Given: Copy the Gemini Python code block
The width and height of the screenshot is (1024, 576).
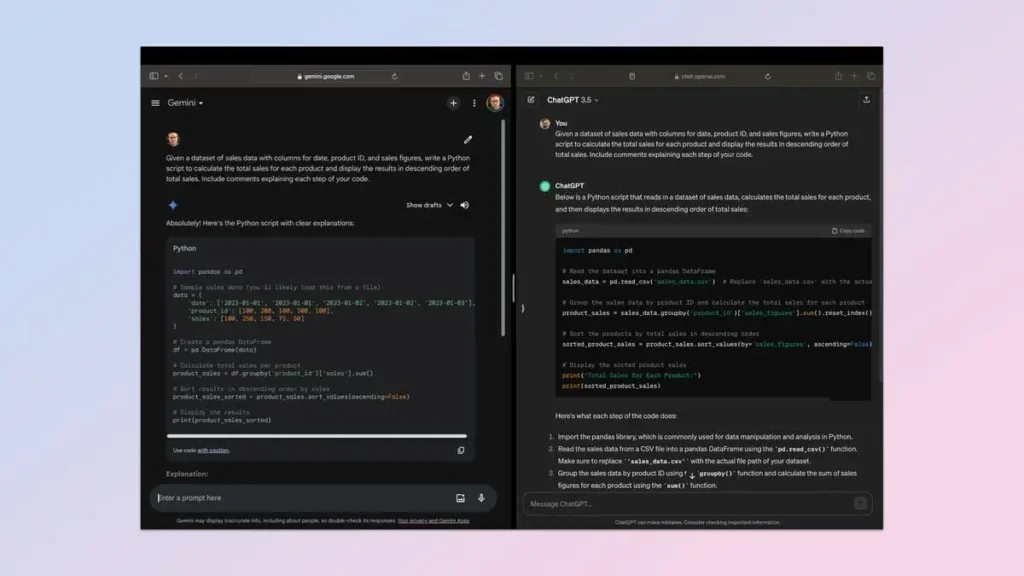Looking at the screenshot, I should pos(461,450).
